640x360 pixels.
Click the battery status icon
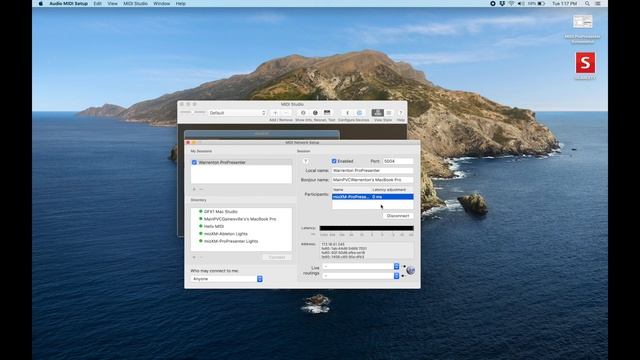[x=542, y=4]
